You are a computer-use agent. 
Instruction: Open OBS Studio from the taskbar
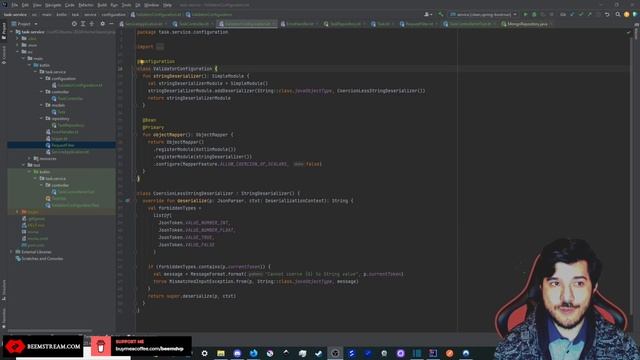point(335,353)
